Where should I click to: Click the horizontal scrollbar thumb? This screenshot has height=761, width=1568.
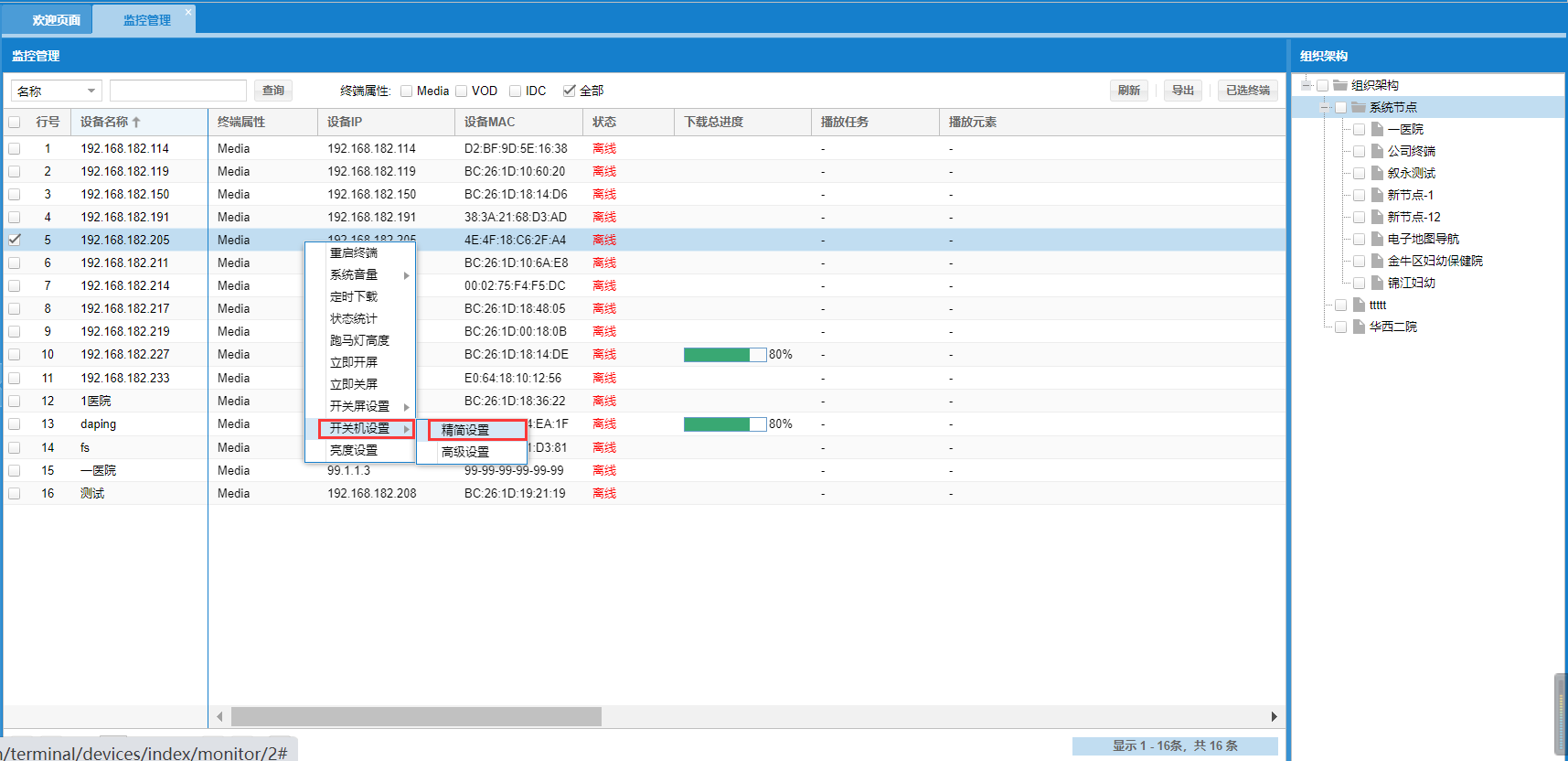click(x=416, y=716)
